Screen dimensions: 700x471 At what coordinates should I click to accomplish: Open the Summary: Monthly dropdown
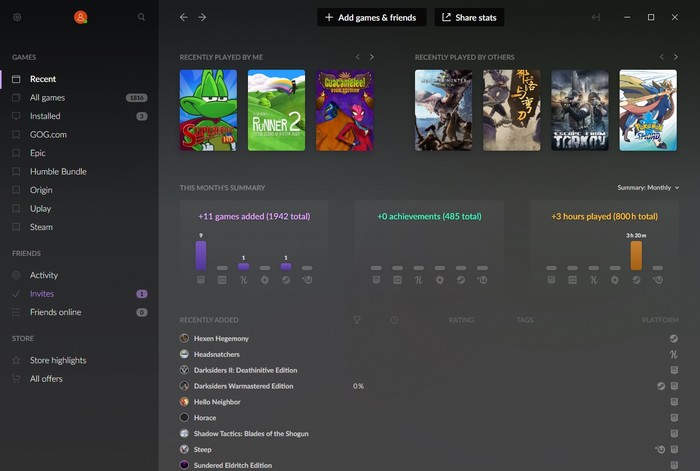tap(648, 188)
